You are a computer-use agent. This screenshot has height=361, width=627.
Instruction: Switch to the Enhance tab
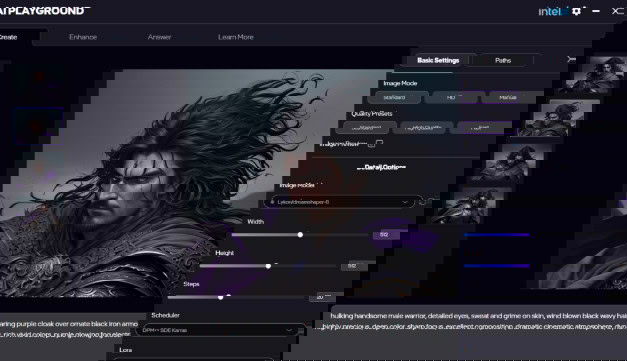point(83,37)
